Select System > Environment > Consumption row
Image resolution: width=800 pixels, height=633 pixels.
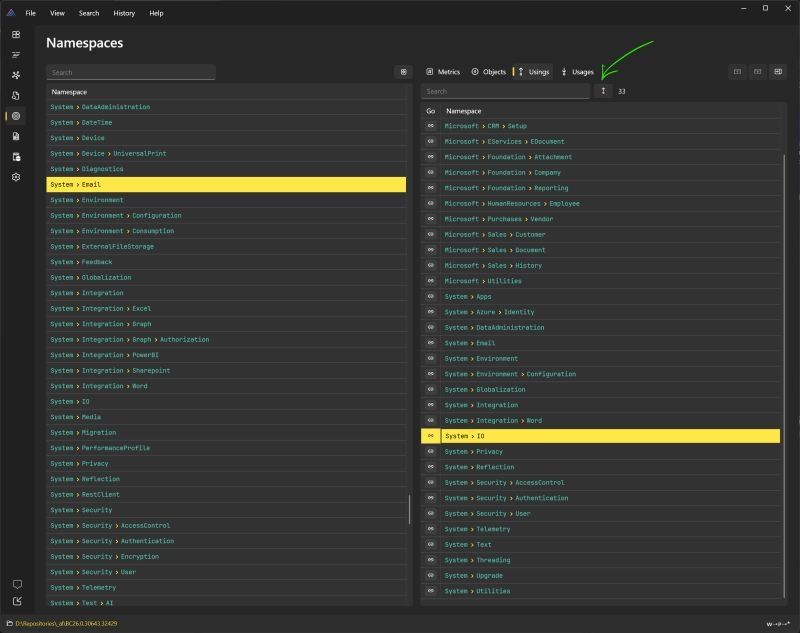coord(226,231)
